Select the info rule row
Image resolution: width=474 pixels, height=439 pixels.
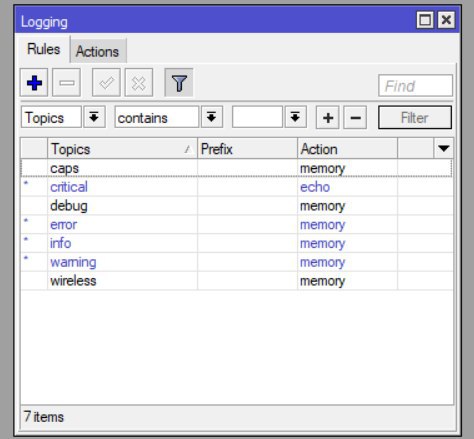pyautogui.click(x=237, y=243)
